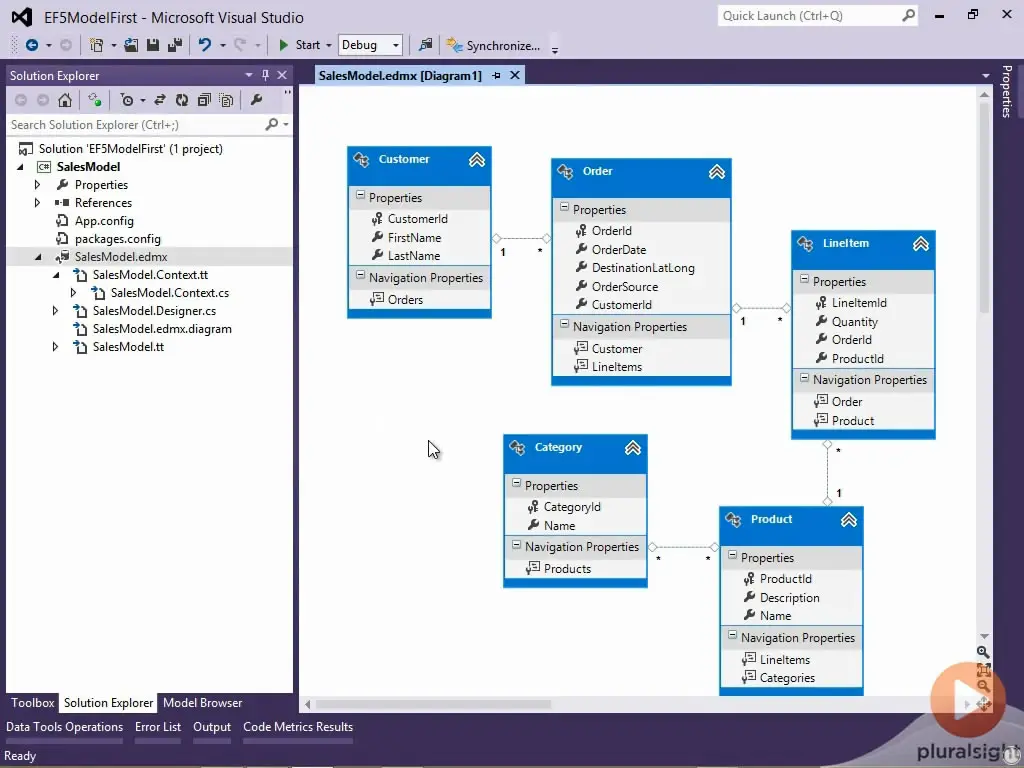The width and height of the screenshot is (1024, 768).
Task: Toggle Show All Files in Solution Explorer
Action: point(227,100)
